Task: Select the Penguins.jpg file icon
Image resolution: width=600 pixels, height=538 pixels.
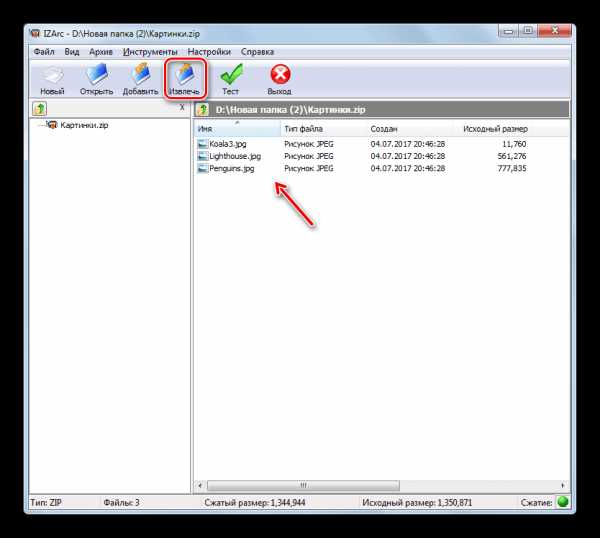Action: 202,168
